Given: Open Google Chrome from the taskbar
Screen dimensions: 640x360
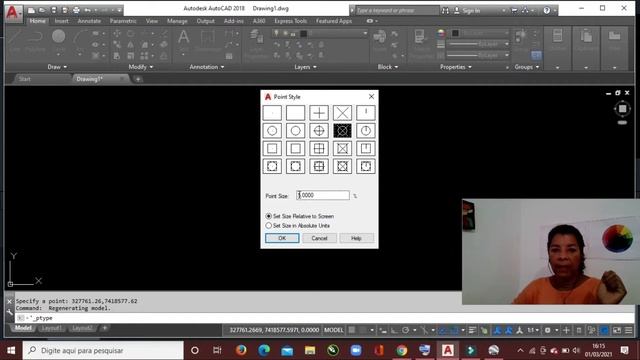Looking at the screenshot, I should click(402, 350).
